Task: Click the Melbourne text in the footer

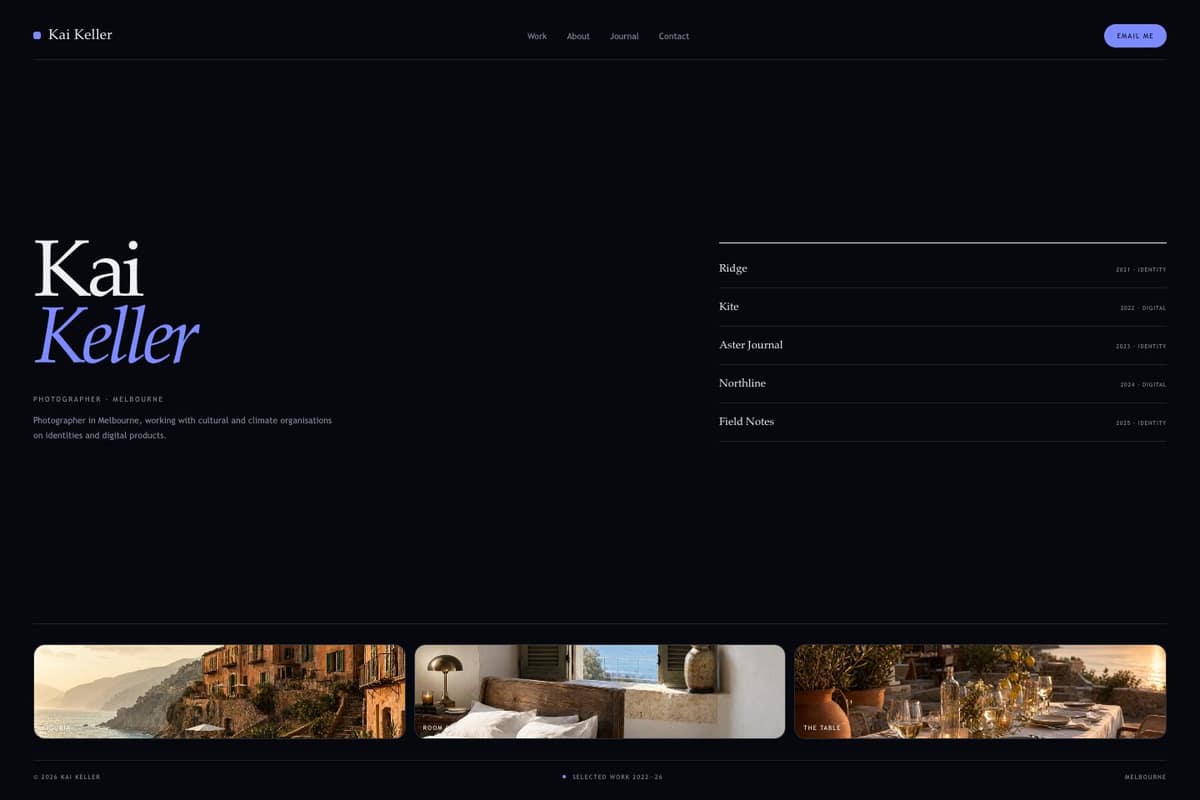Action: tap(1145, 777)
